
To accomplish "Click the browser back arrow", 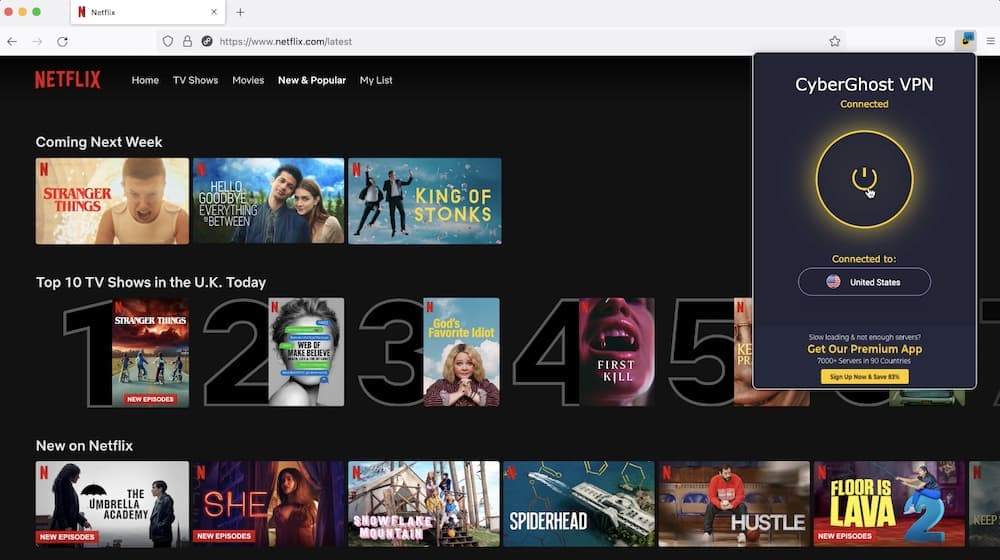I will pos(12,41).
